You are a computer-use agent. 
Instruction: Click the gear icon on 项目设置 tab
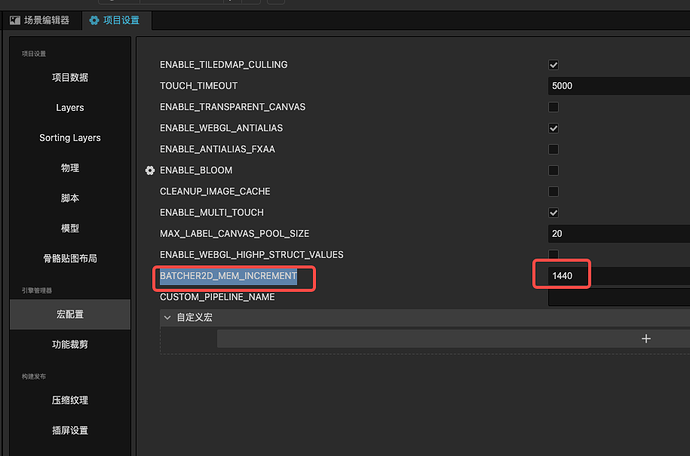pos(94,20)
